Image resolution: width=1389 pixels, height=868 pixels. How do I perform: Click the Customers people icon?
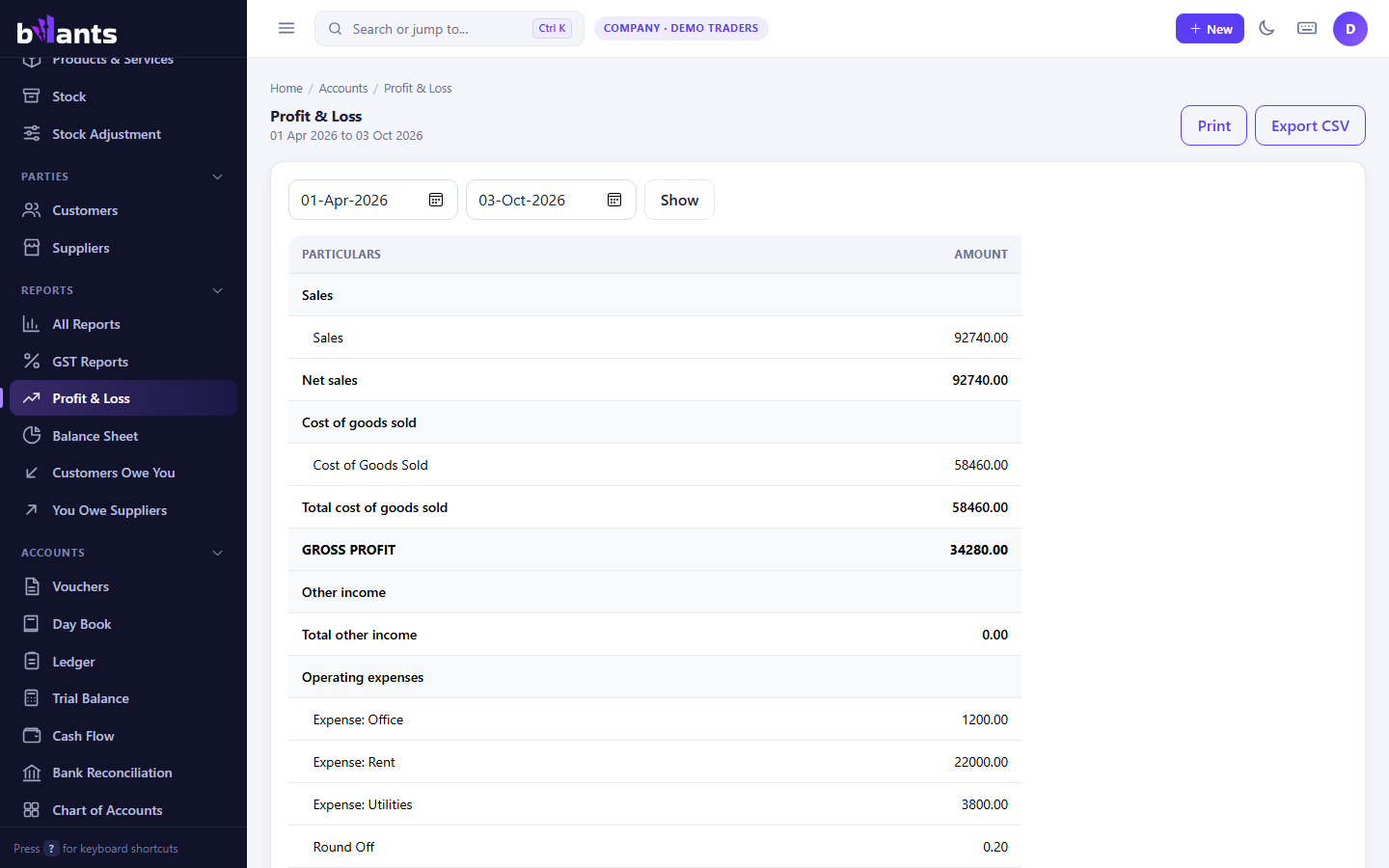click(32, 210)
